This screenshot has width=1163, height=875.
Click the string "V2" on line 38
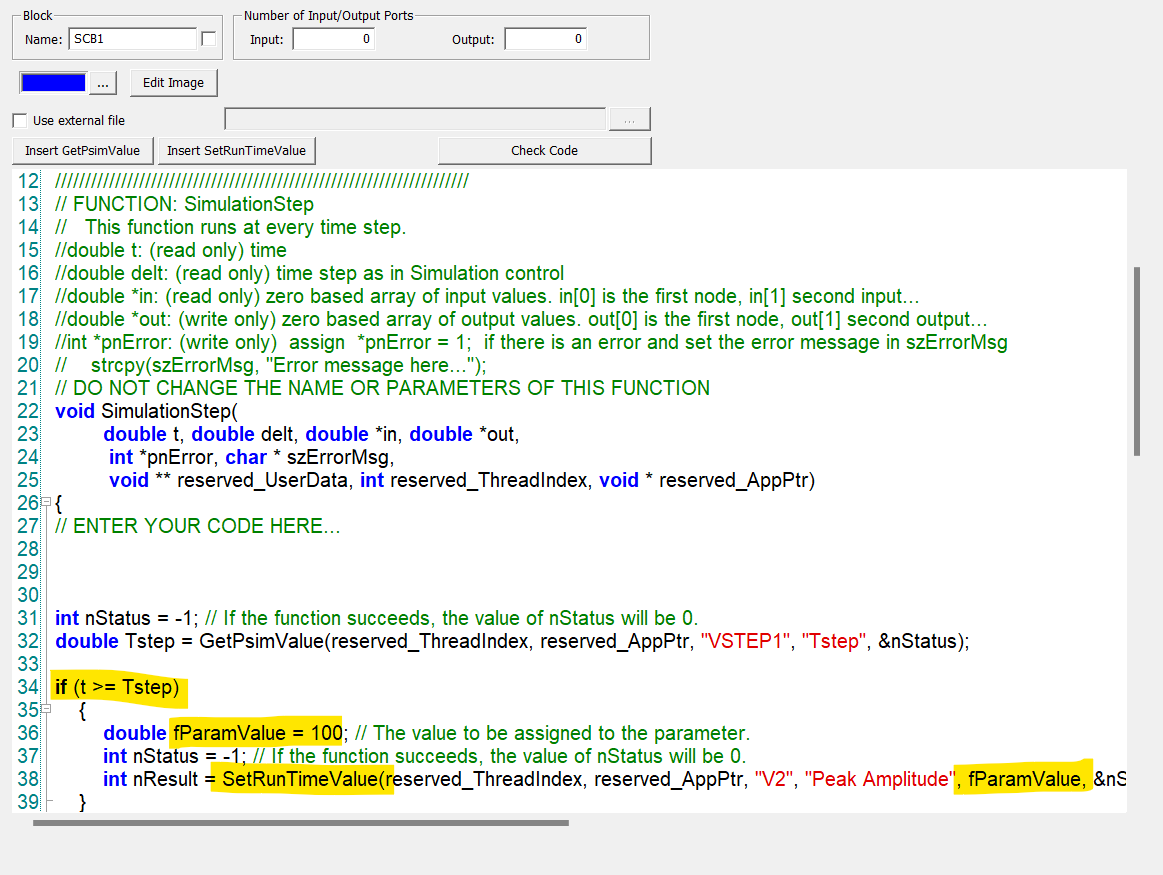point(774,779)
